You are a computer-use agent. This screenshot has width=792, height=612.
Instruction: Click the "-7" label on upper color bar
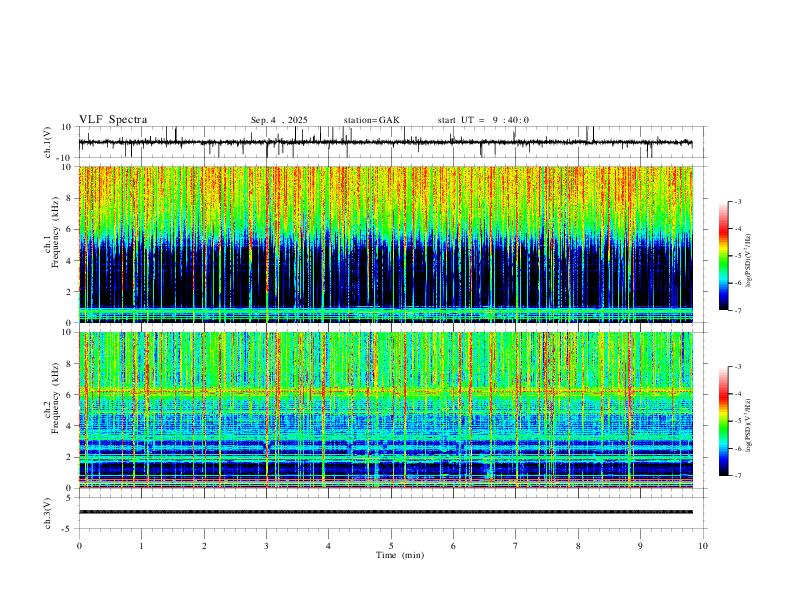(x=737, y=311)
